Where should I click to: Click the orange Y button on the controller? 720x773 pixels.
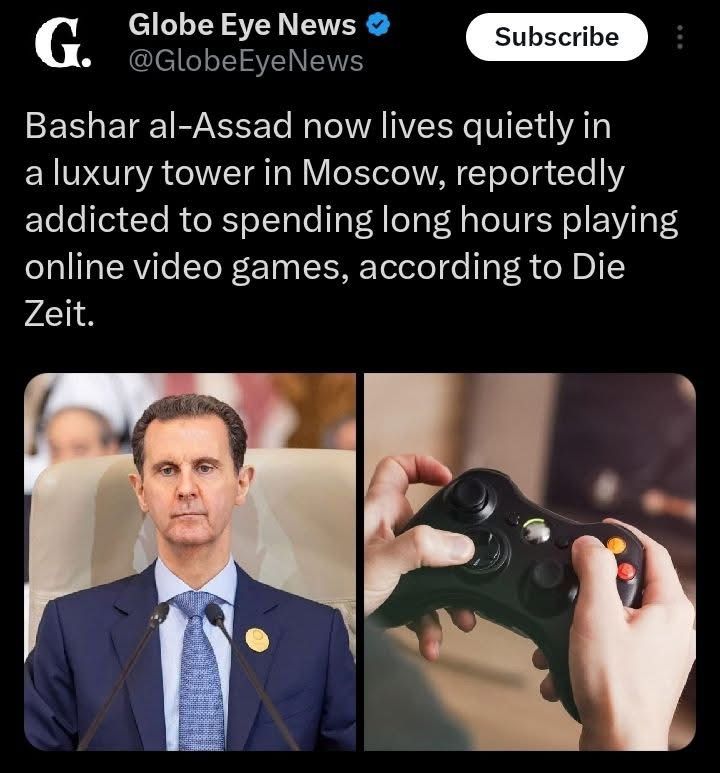[616, 546]
